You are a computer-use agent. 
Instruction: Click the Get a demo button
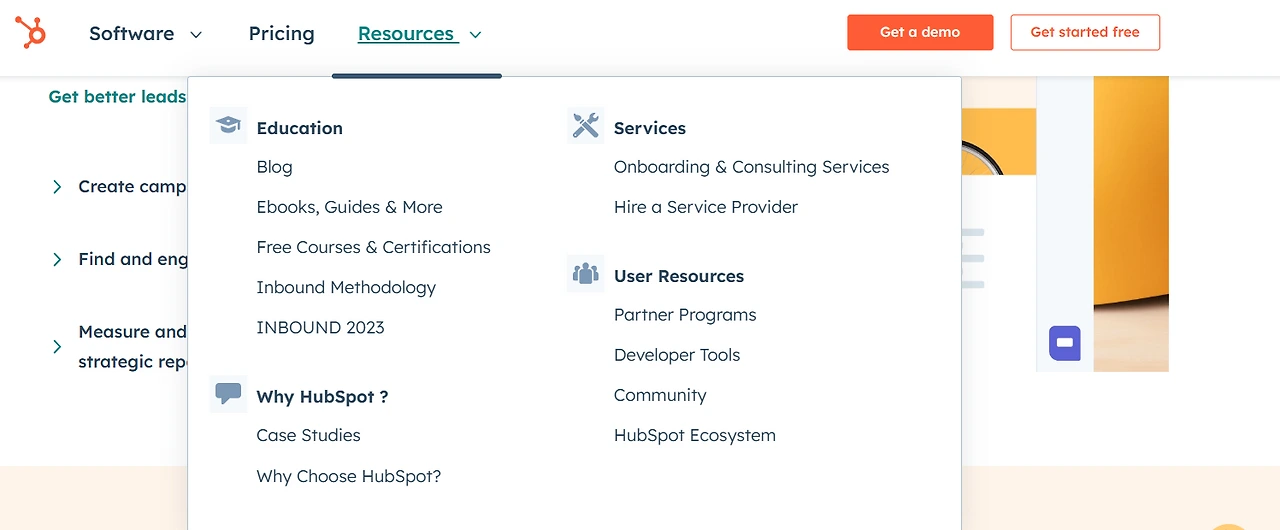coord(920,32)
